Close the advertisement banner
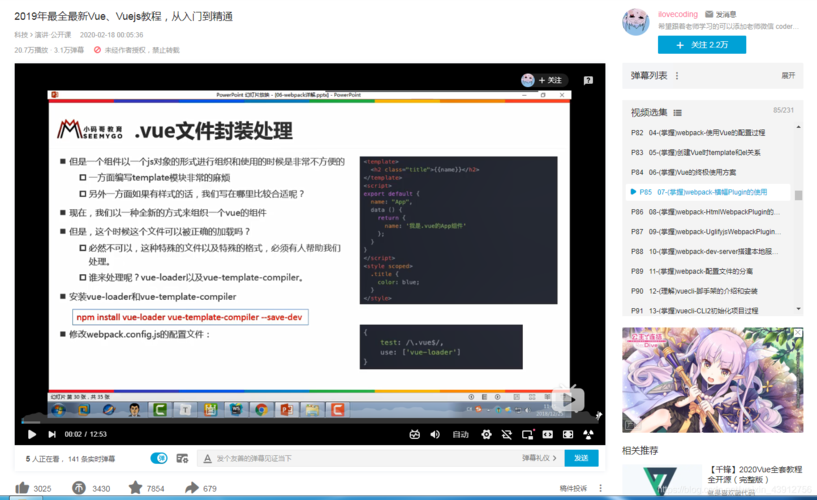The image size is (817, 500). [798, 332]
